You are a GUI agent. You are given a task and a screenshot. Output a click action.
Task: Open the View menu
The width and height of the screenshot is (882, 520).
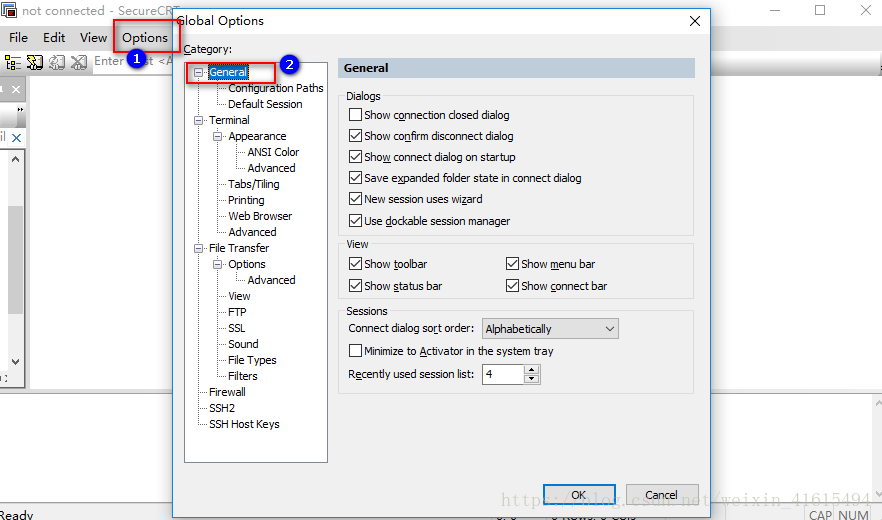pos(93,38)
